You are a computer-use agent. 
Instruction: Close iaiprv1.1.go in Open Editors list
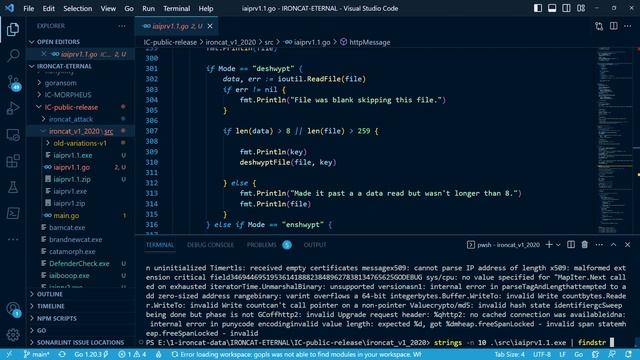pyautogui.click(x=44, y=54)
